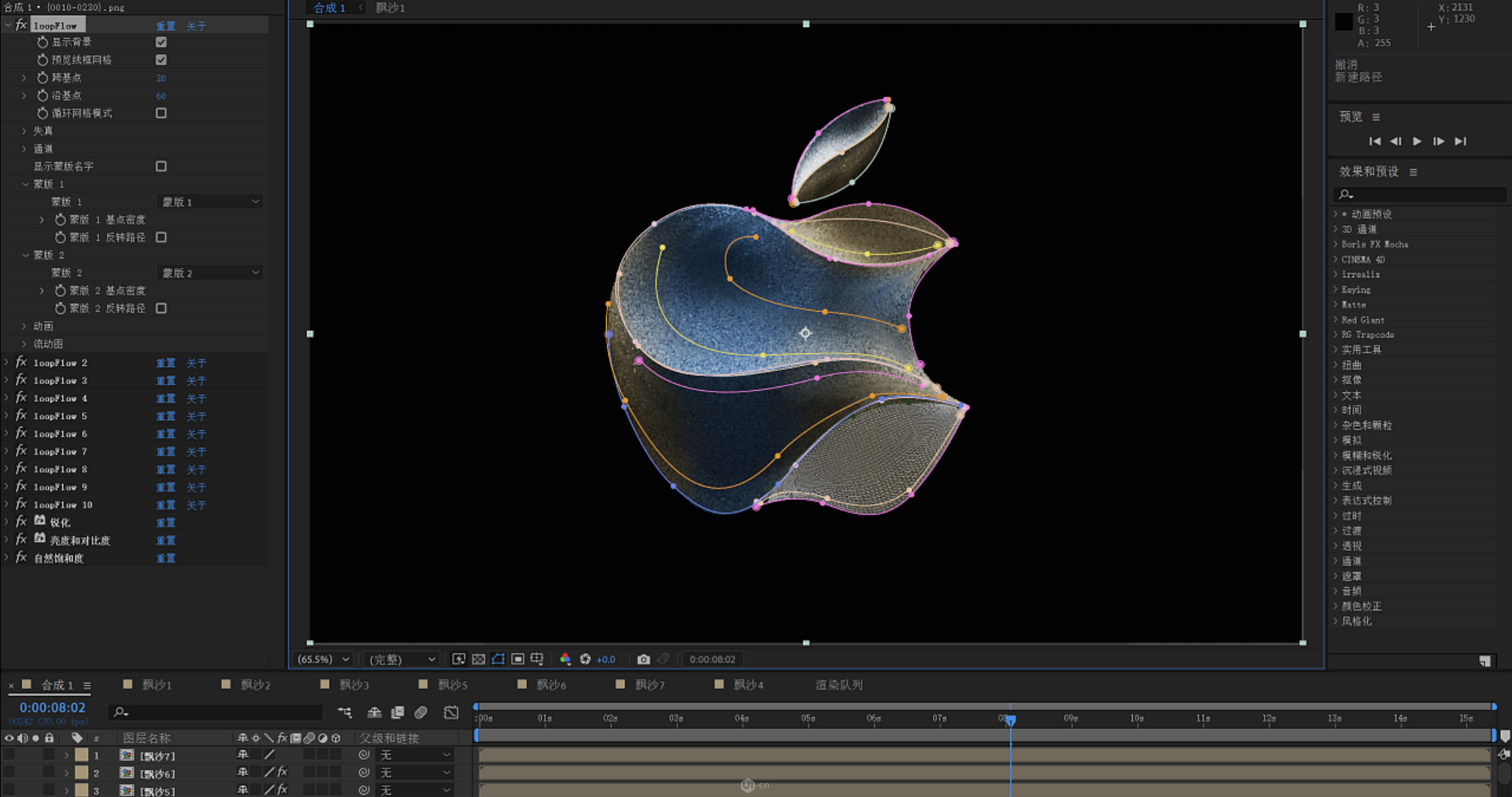Open the 预览 panel menu

(x=1376, y=117)
